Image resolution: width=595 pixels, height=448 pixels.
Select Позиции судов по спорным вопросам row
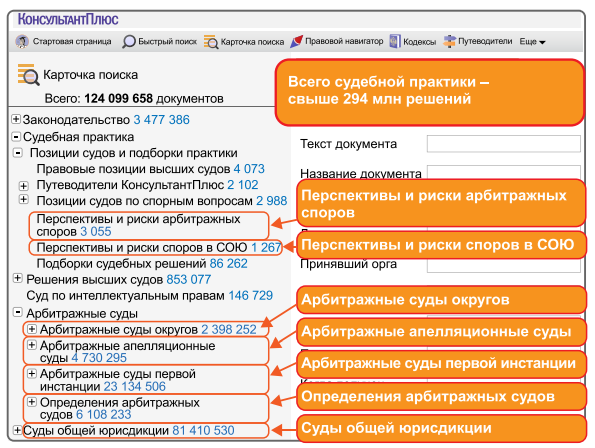(162, 201)
